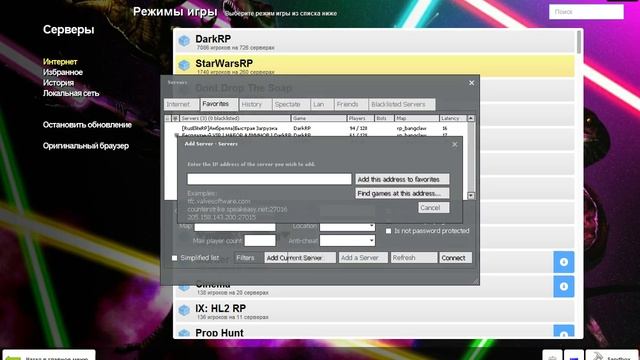Viewport: 640px width, 360px height.
Task: Click the server list scroll up arrow
Action: (x=471, y=118)
